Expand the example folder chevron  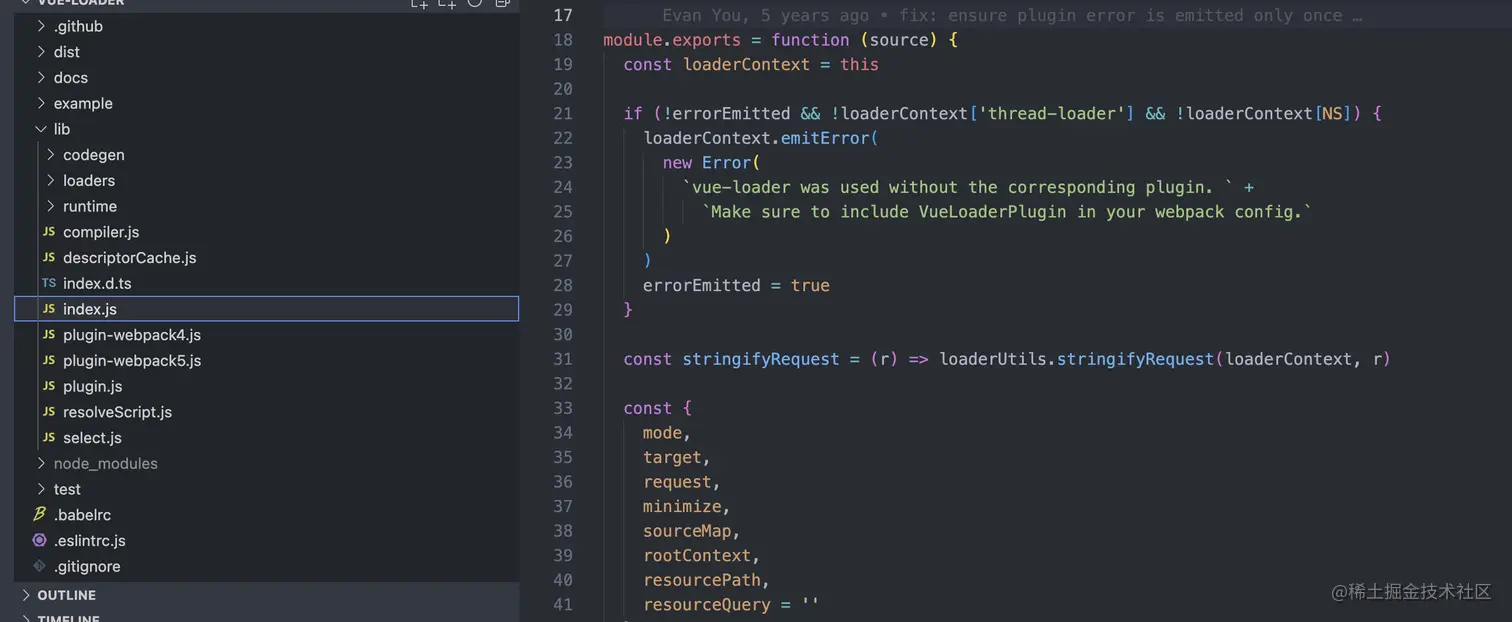41,103
